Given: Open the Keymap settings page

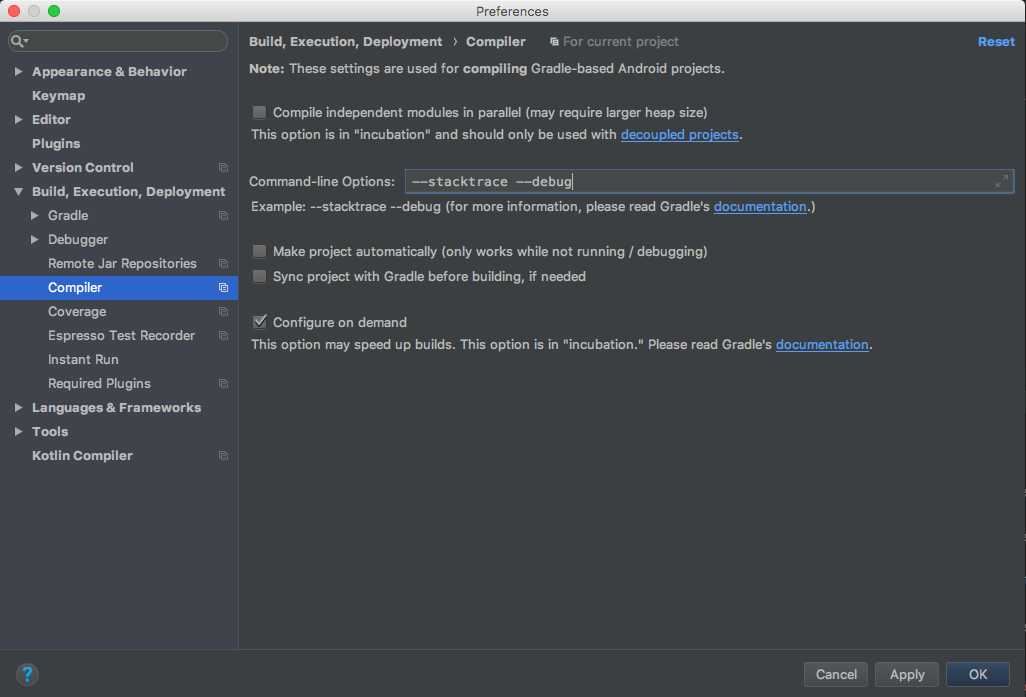Looking at the screenshot, I should (60, 95).
